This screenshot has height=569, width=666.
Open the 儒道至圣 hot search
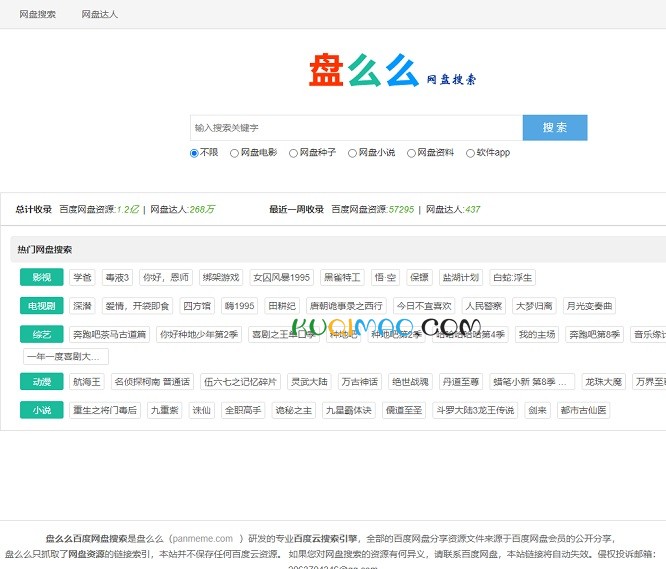404,410
